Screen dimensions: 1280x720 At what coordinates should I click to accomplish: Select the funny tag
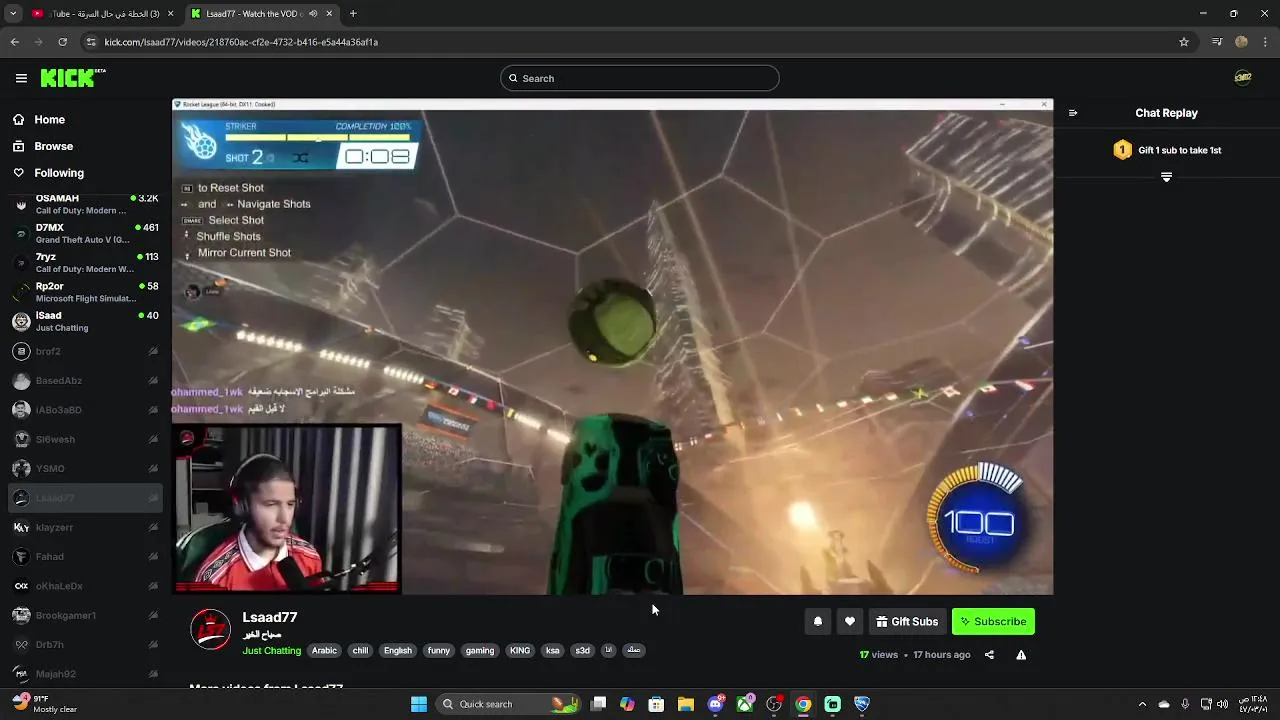pyautogui.click(x=439, y=650)
